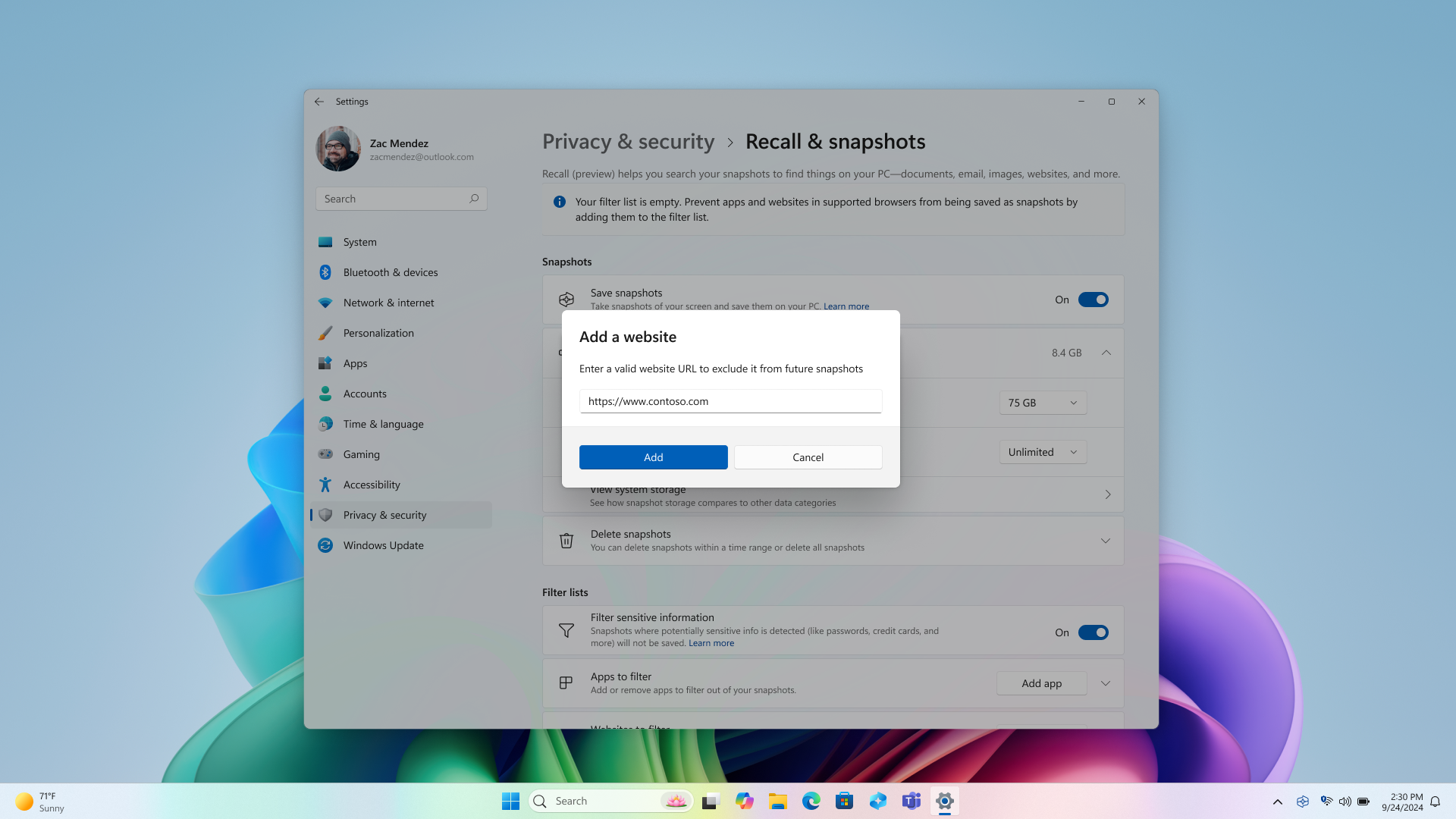Click the URL input field in dialog
This screenshot has width=1456, height=819.
[x=730, y=400]
